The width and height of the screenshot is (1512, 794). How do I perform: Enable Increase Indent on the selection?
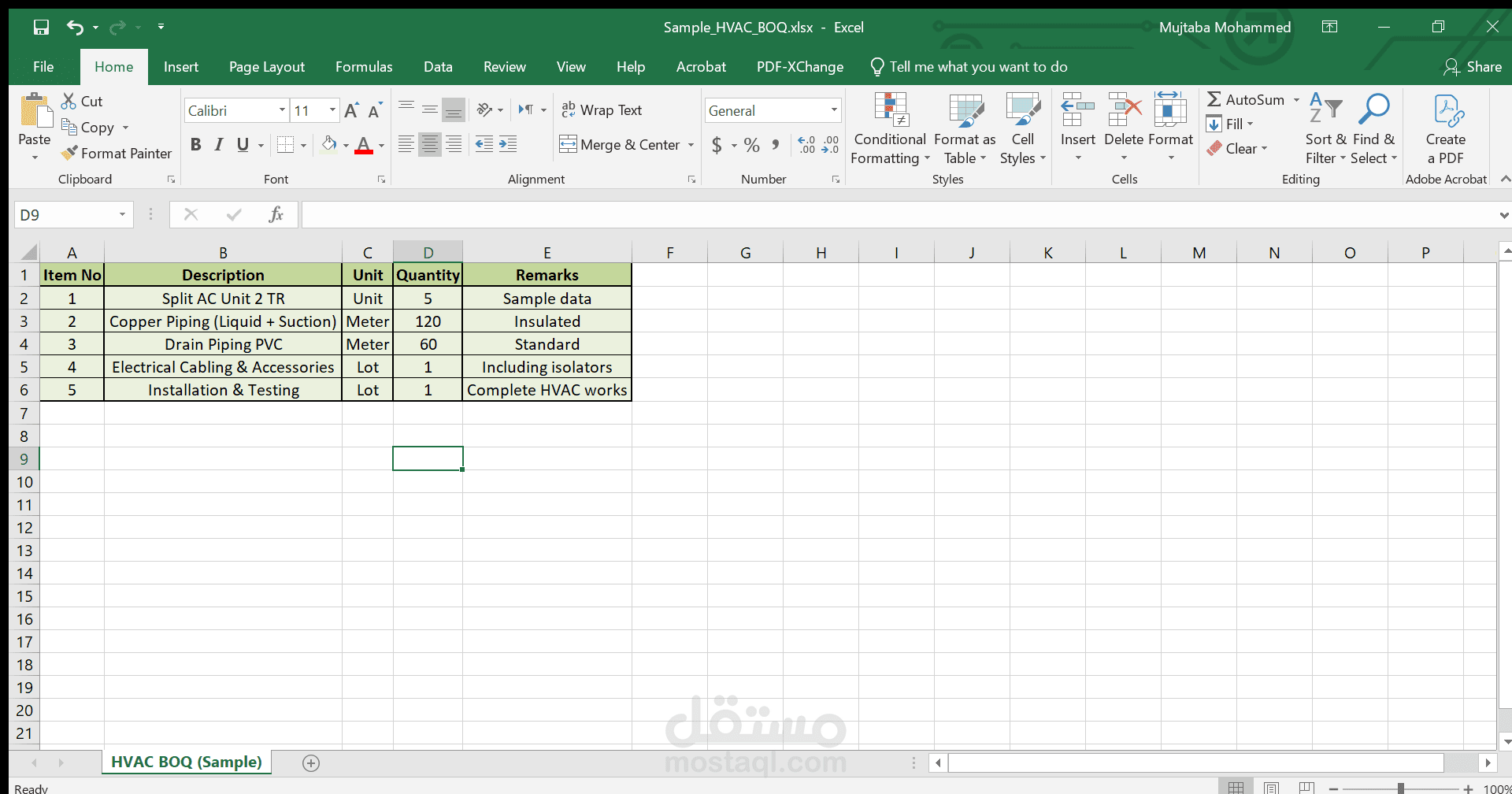[508, 144]
